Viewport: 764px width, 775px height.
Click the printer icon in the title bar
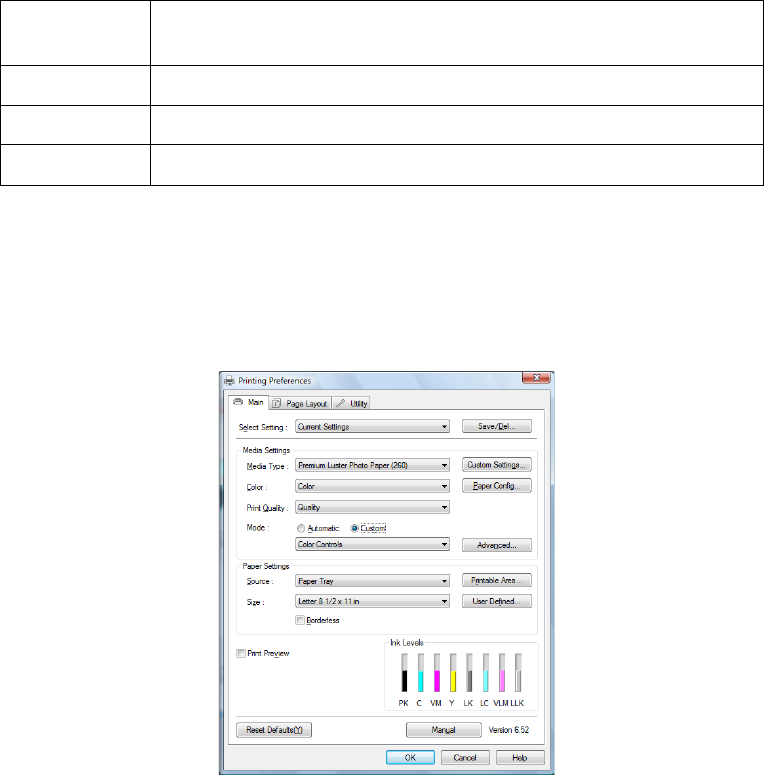pyautogui.click(x=228, y=380)
